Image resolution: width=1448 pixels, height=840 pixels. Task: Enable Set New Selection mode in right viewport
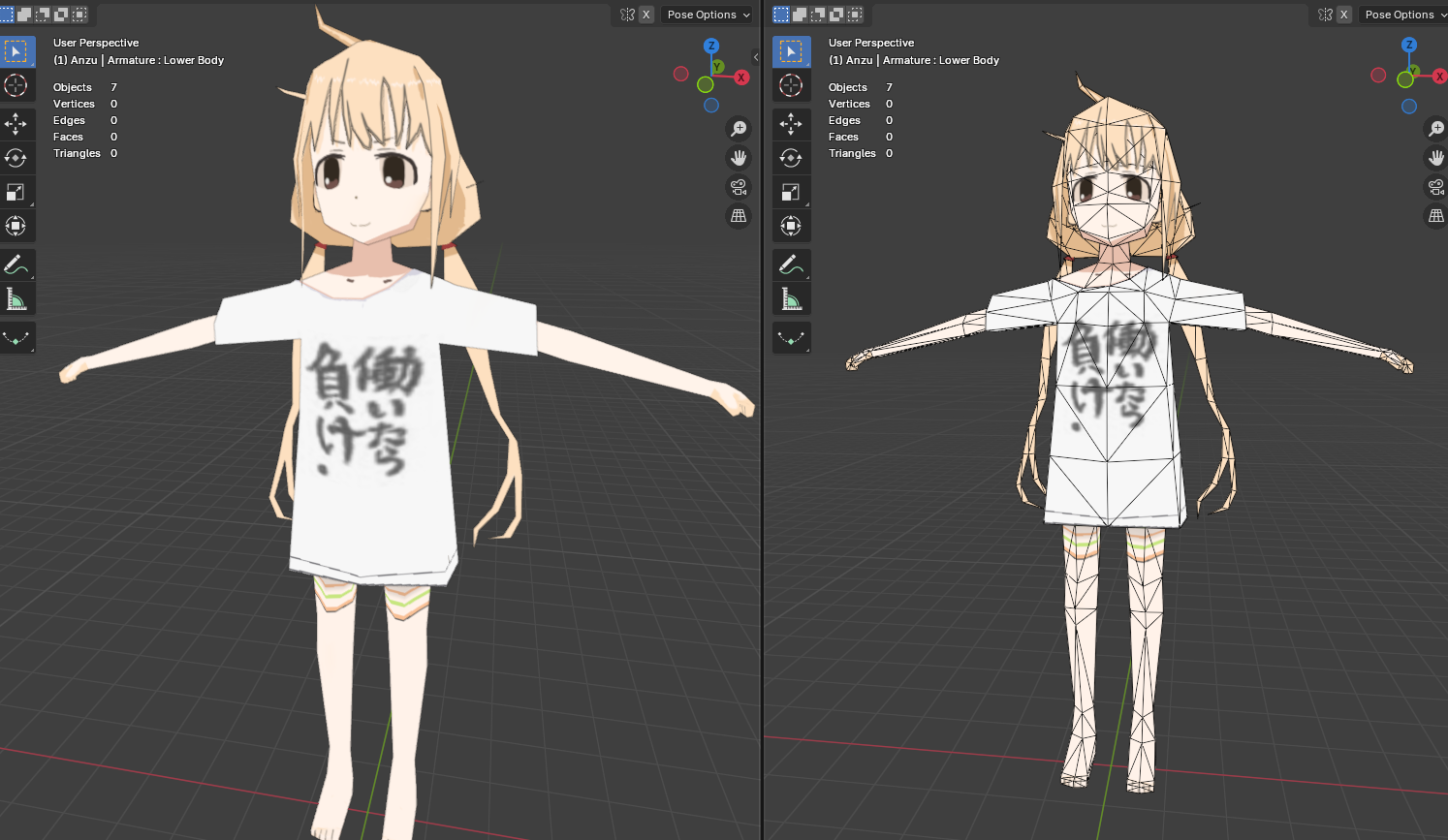point(781,15)
